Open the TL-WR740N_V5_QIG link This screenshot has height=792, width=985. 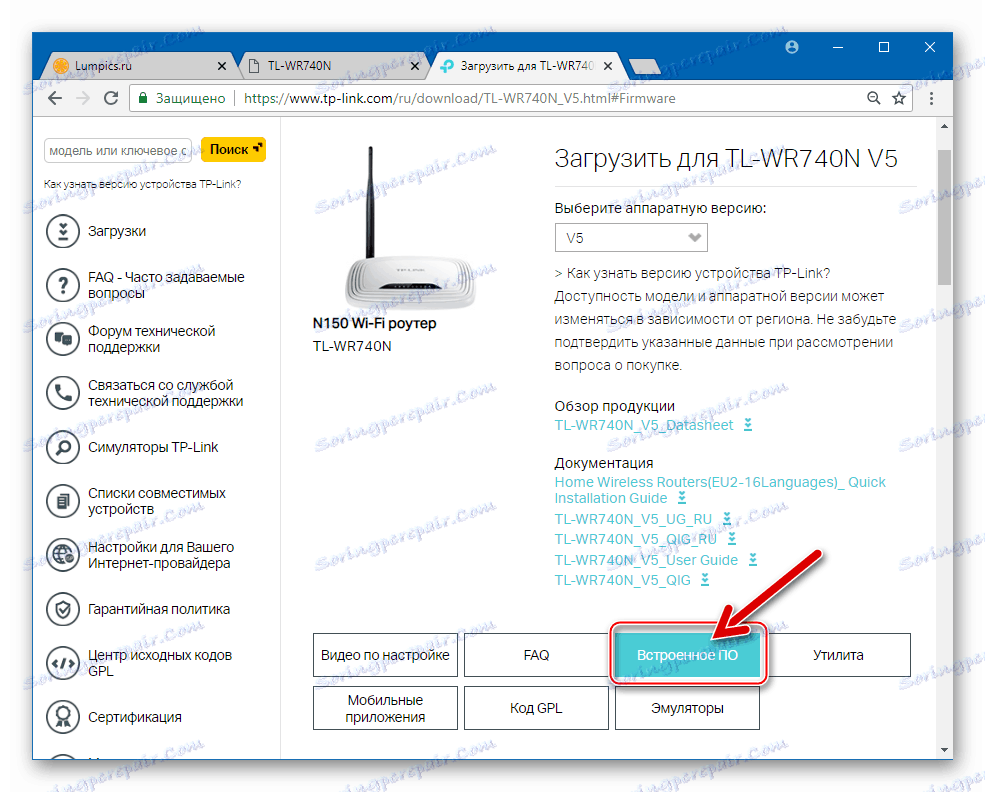click(623, 580)
